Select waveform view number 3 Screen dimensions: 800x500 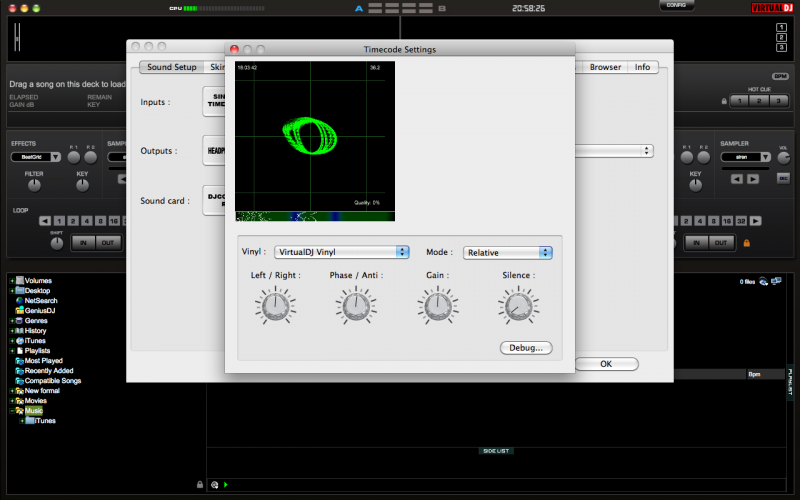[781, 47]
